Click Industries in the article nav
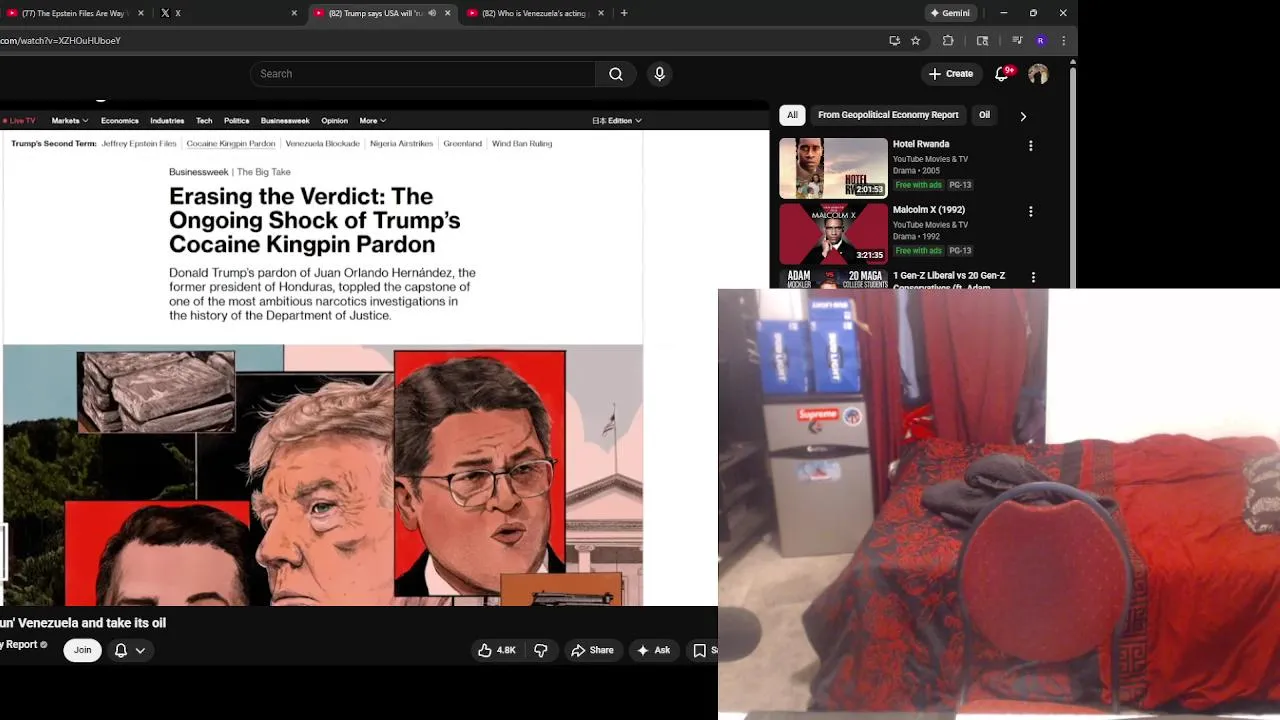 [x=167, y=121]
